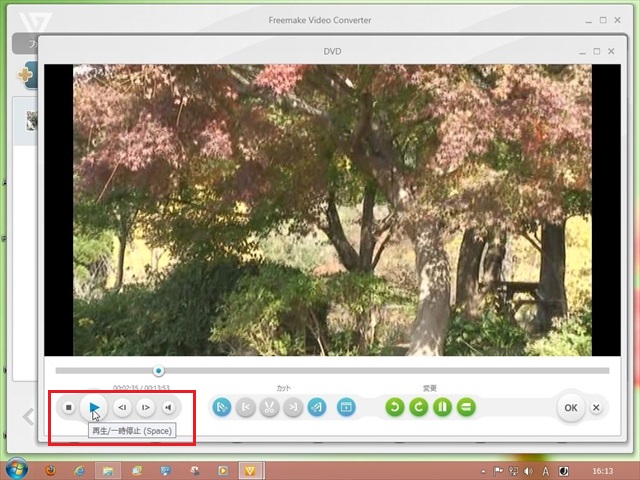Step to the next frame
The height and width of the screenshot is (480, 640).
(146, 407)
